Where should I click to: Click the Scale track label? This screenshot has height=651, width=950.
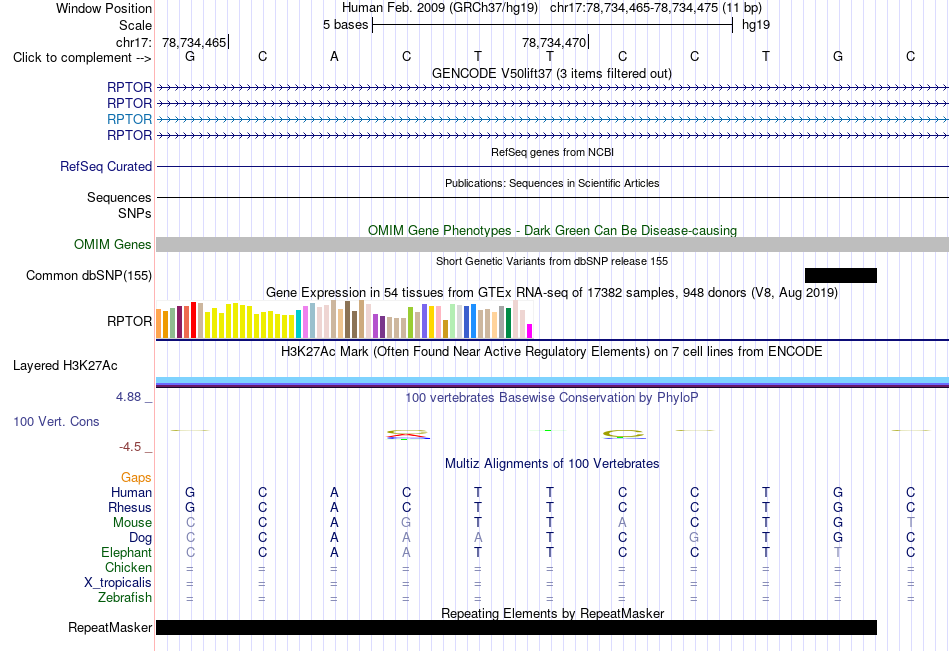pyautogui.click(x=135, y=25)
